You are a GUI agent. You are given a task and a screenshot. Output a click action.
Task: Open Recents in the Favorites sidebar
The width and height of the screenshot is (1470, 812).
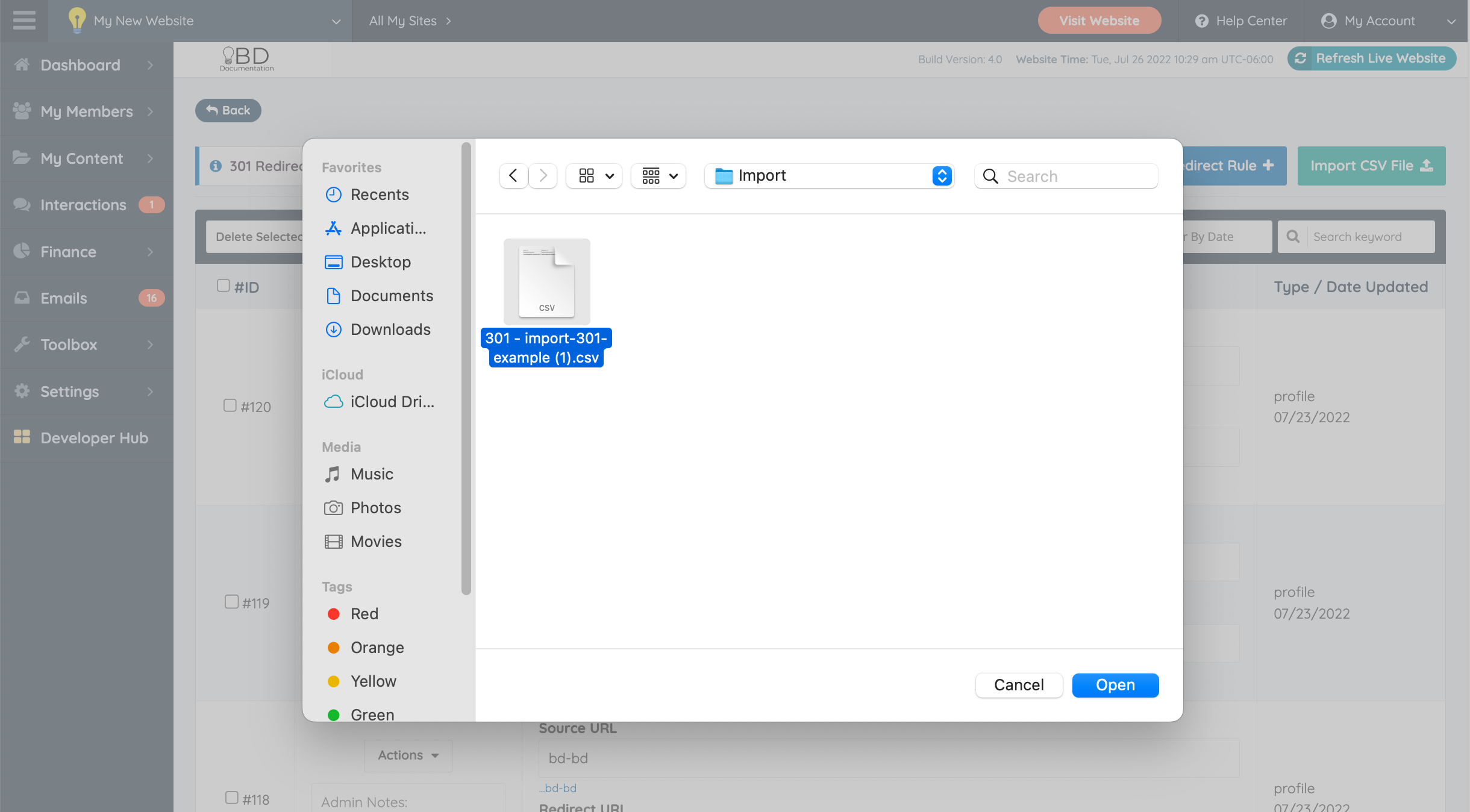pos(379,195)
